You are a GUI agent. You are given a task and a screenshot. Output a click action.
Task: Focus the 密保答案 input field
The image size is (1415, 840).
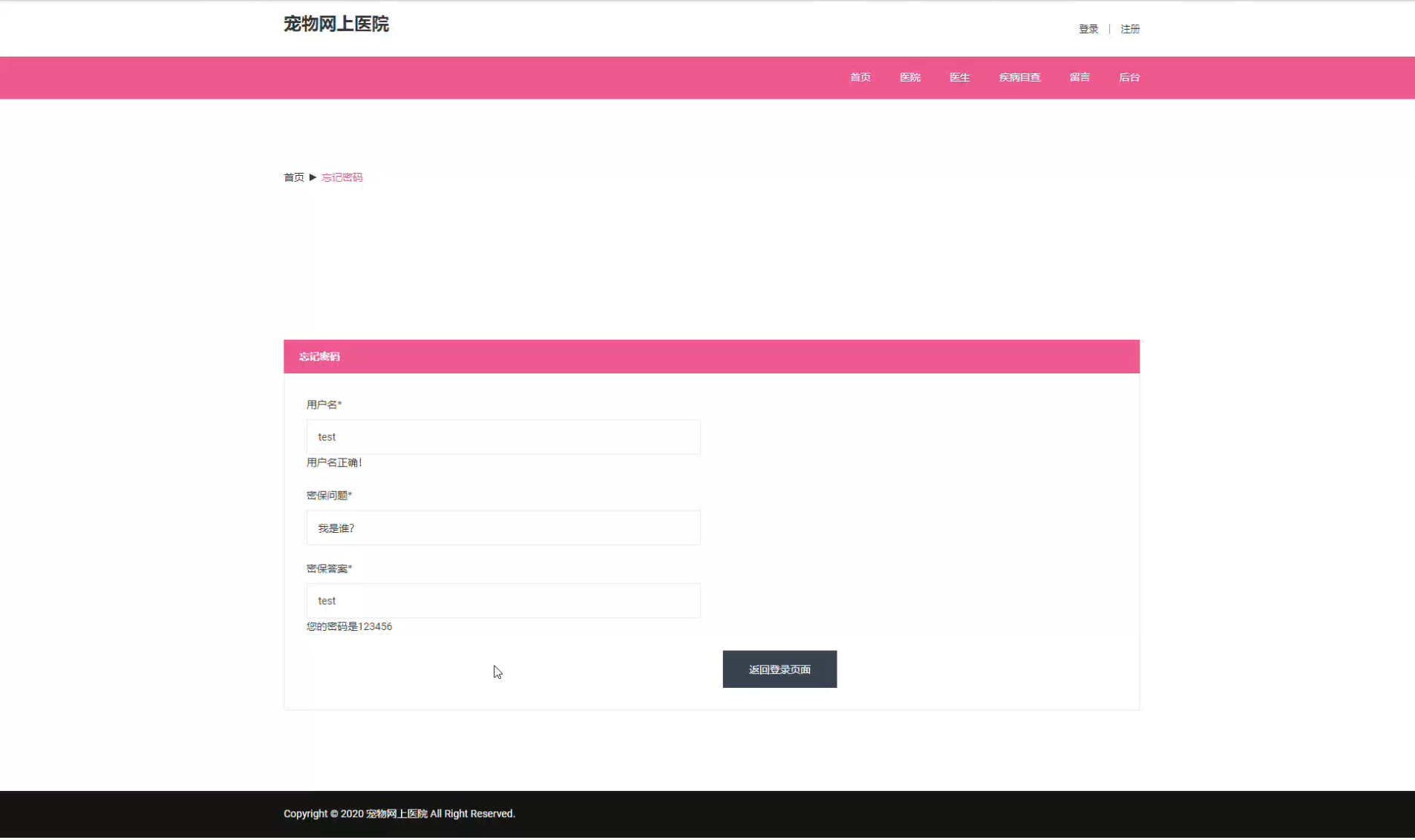click(503, 601)
